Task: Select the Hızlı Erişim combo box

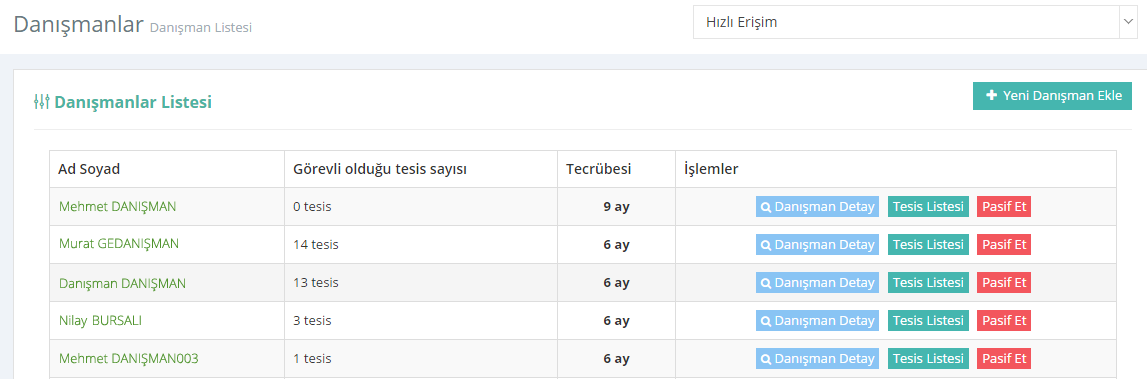Action: pyautogui.click(x=914, y=23)
